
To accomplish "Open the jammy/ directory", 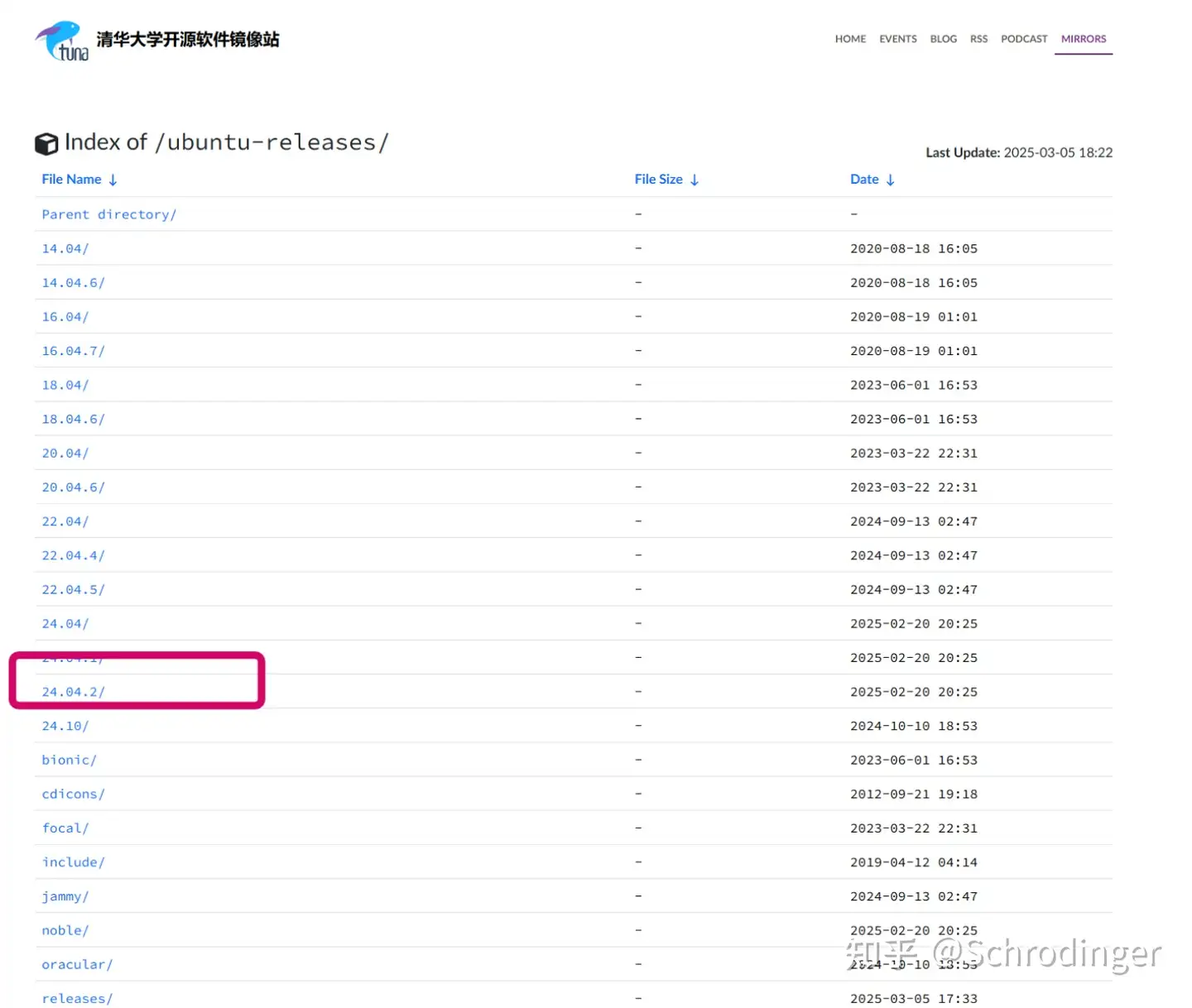I will pyautogui.click(x=65, y=896).
